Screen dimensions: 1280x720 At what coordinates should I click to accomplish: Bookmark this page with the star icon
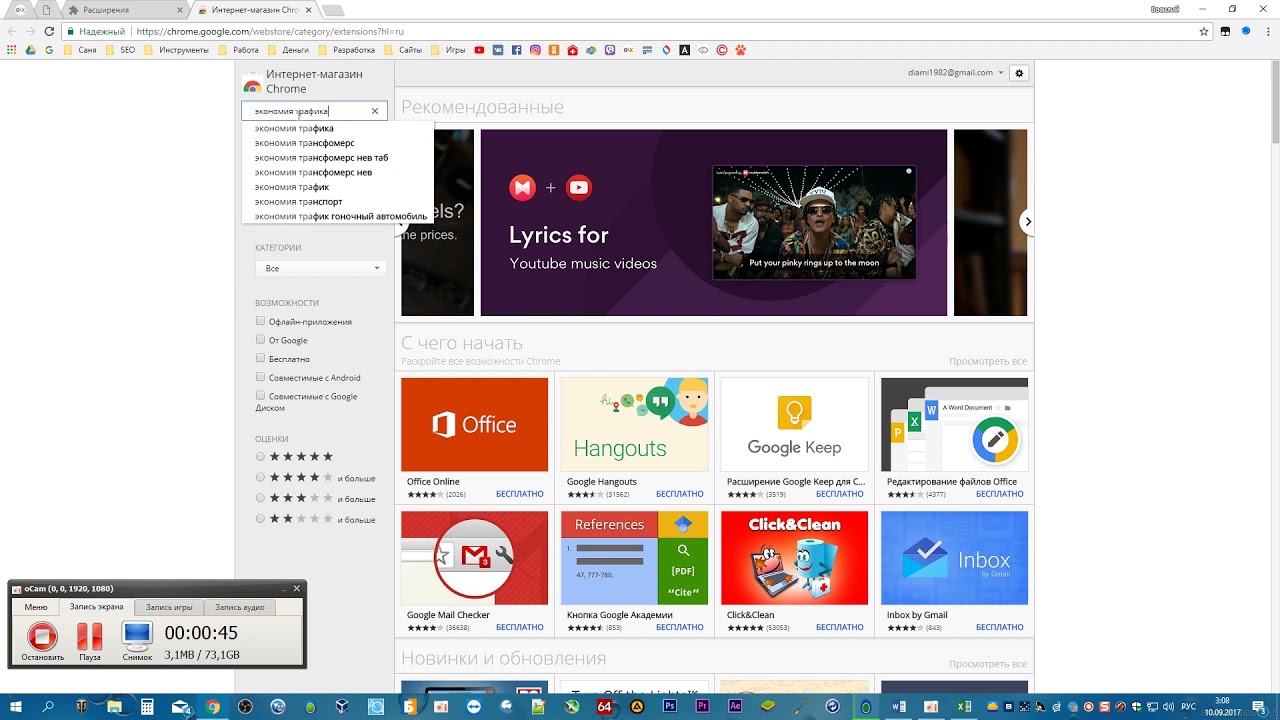1204,31
